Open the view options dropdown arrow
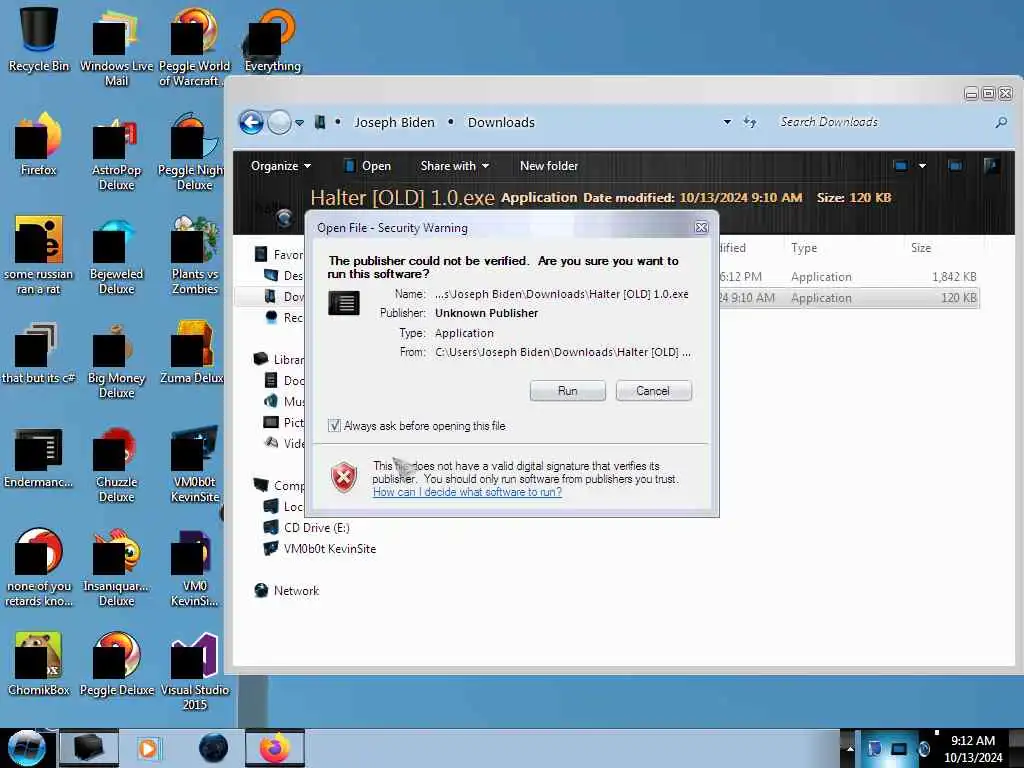The width and height of the screenshot is (1024, 768). [x=922, y=166]
